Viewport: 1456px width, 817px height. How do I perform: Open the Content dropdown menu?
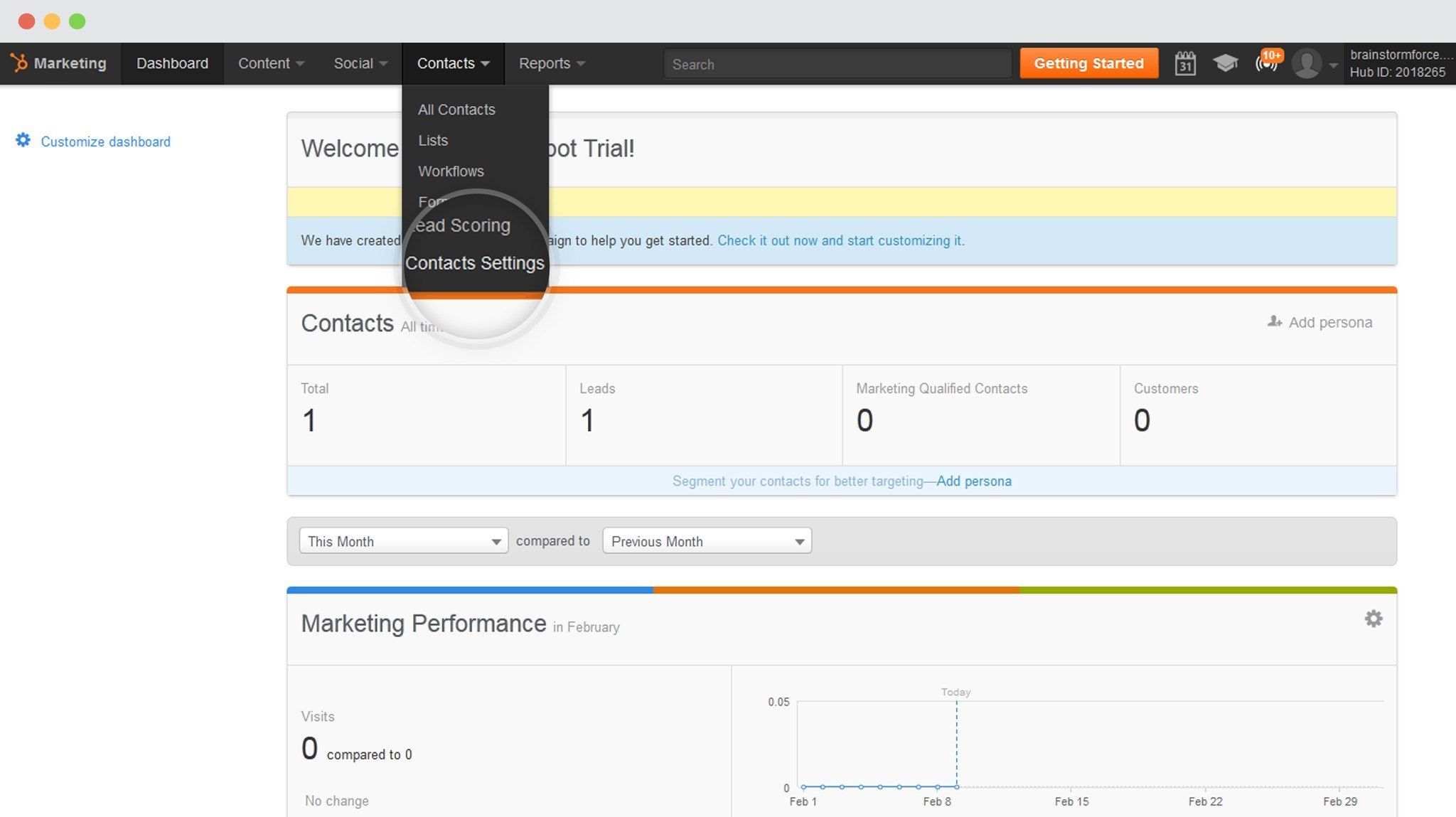(x=271, y=63)
